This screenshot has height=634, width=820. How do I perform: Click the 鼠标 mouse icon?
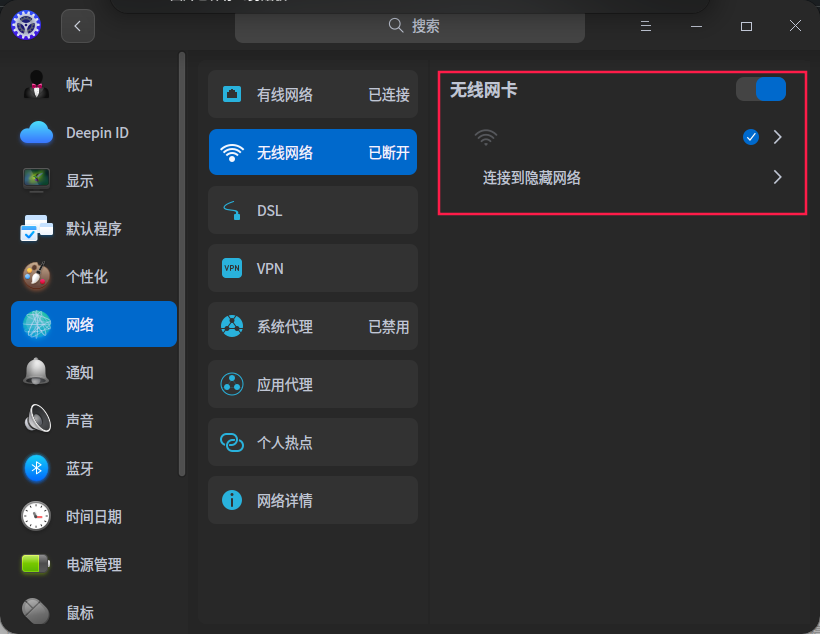click(36, 610)
